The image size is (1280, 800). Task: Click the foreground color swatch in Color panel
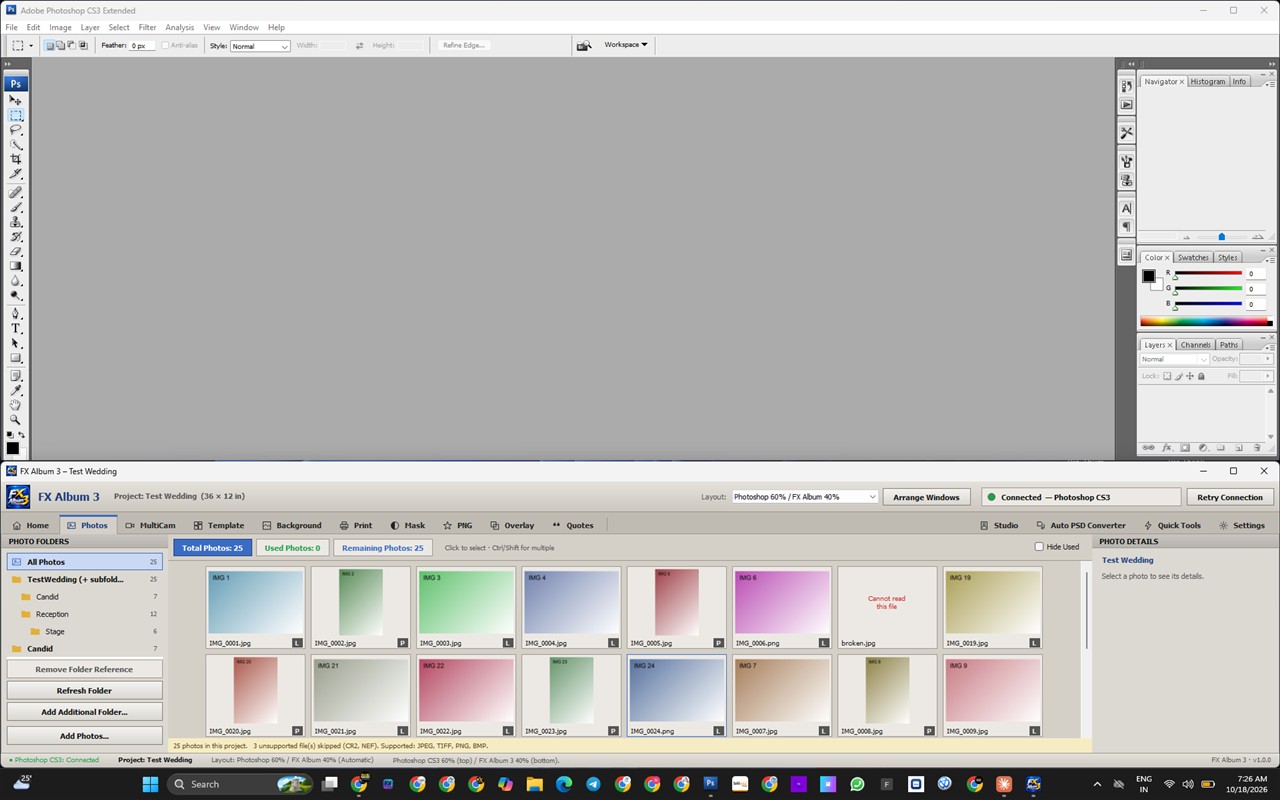[x=1149, y=276]
